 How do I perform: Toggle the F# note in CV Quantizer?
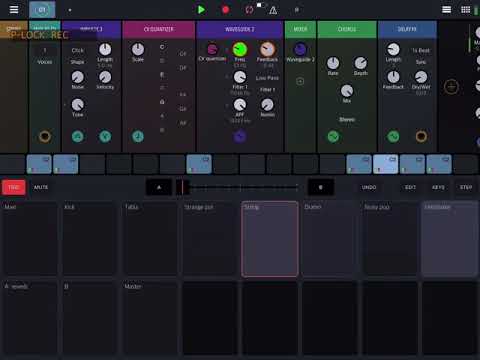click(x=183, y=95)
